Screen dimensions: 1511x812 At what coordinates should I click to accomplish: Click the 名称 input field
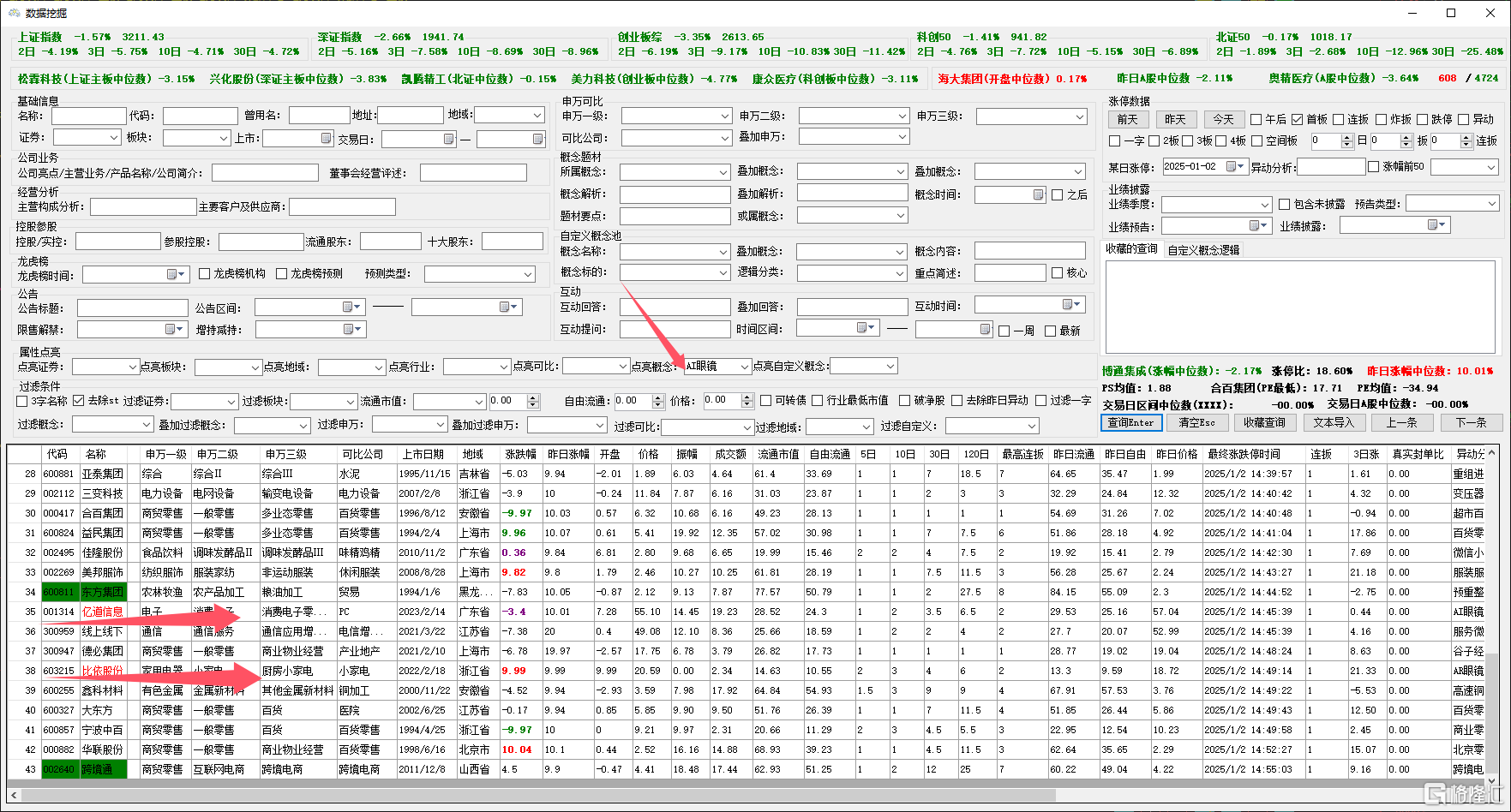[89, 116]
